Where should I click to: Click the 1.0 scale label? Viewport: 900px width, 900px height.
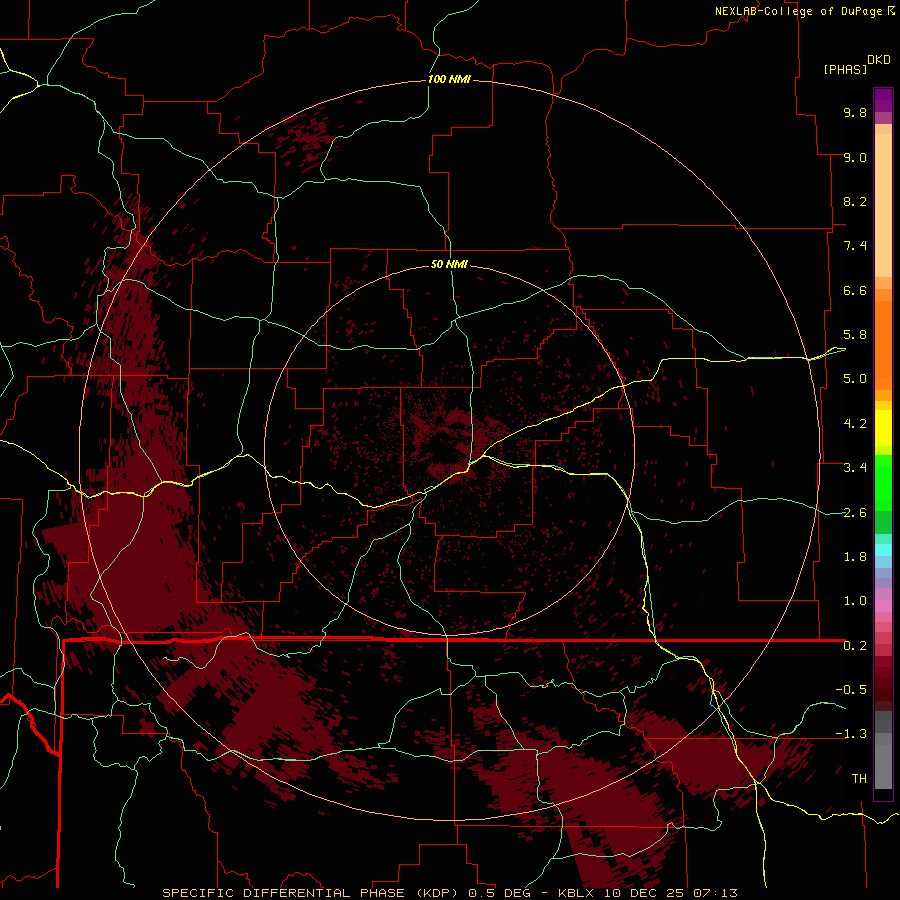pos(855,601)
